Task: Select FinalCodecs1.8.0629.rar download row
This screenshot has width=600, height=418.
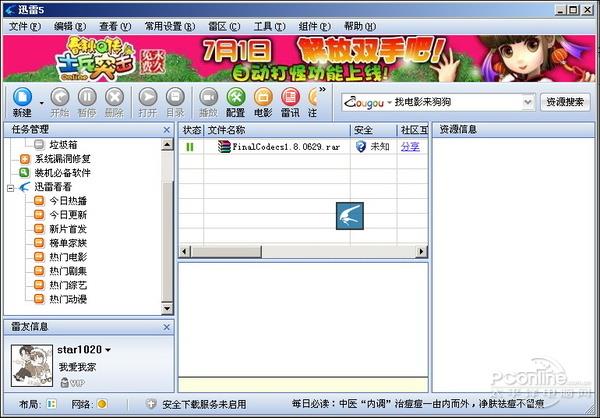Action: point(303,147)
